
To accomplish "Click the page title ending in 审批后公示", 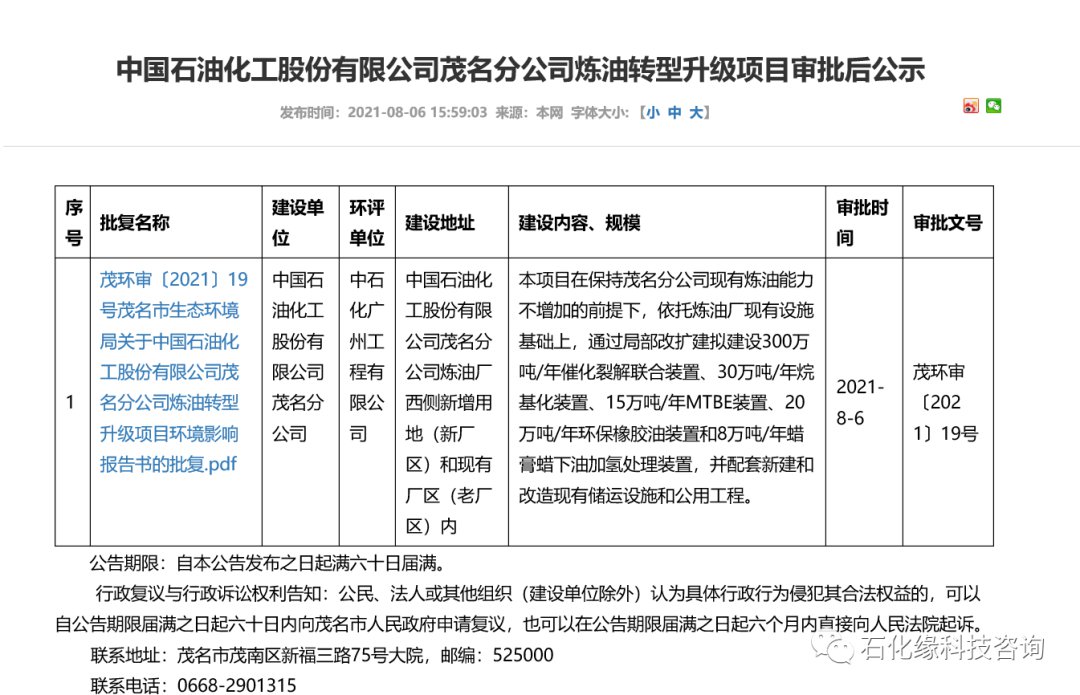I will coord(520,70).
